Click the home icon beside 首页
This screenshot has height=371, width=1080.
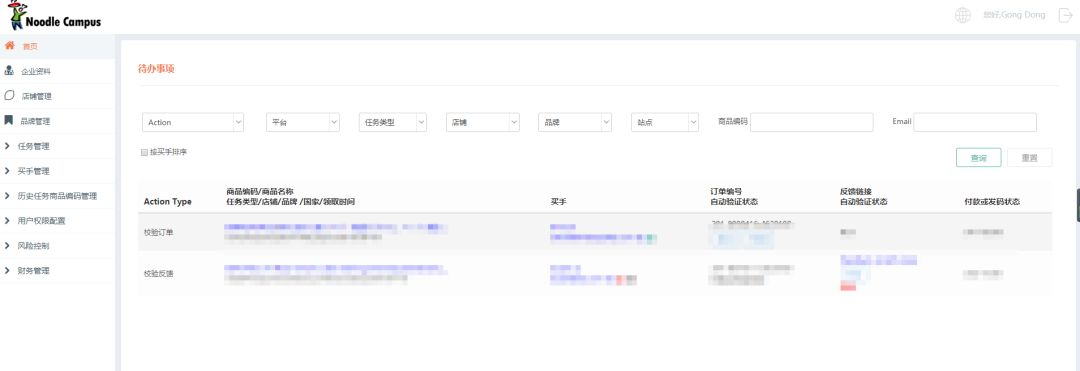9,45
